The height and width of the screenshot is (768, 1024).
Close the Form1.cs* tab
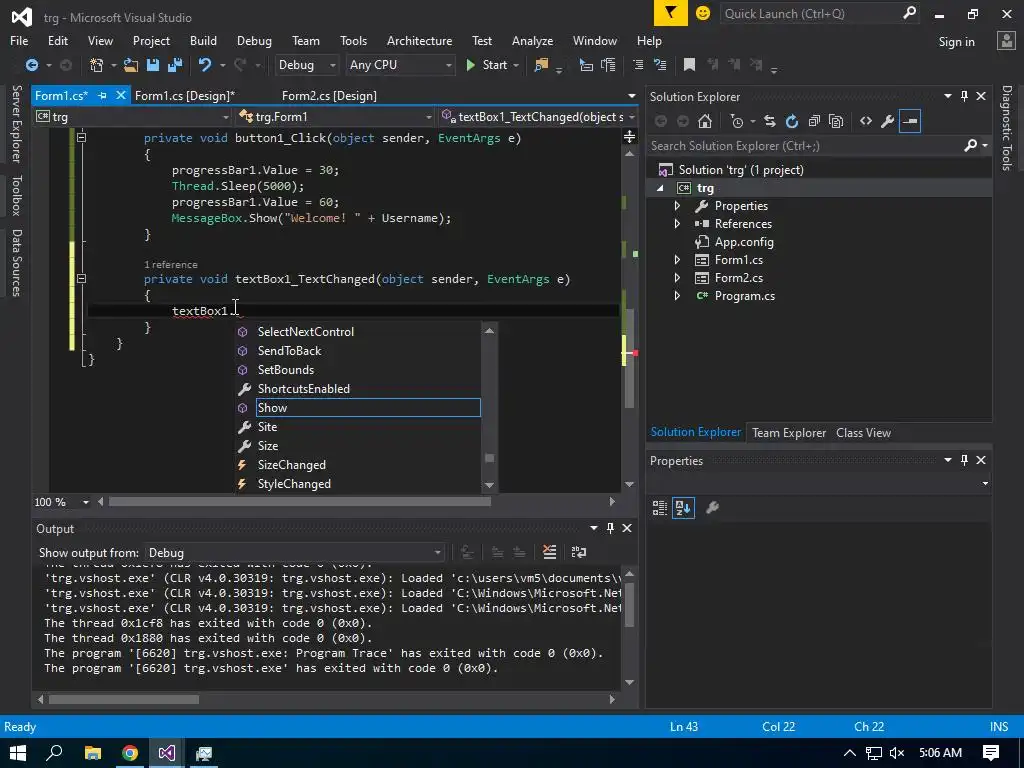coord(120,95)
